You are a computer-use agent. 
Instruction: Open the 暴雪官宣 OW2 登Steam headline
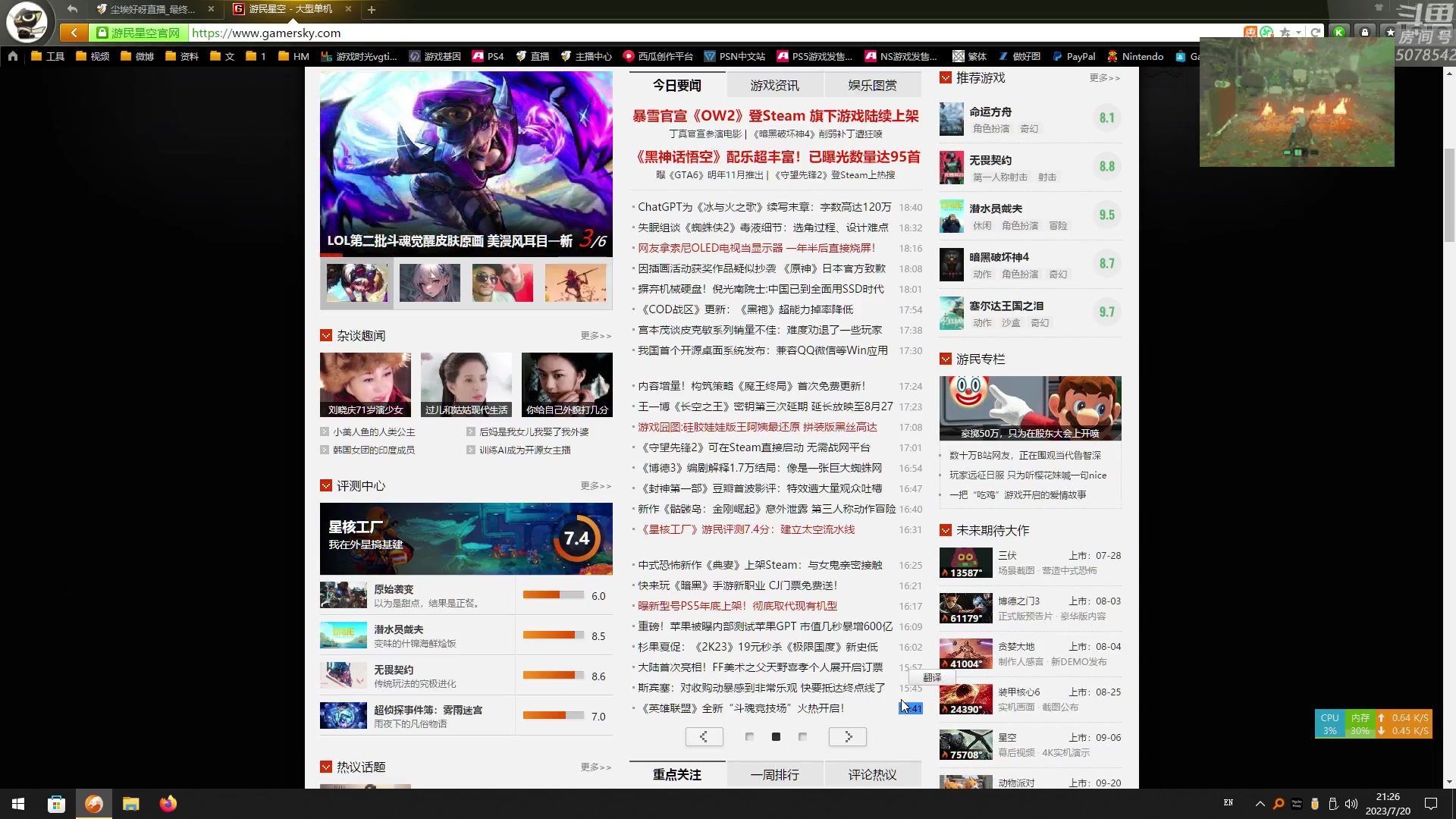(775, 115)
